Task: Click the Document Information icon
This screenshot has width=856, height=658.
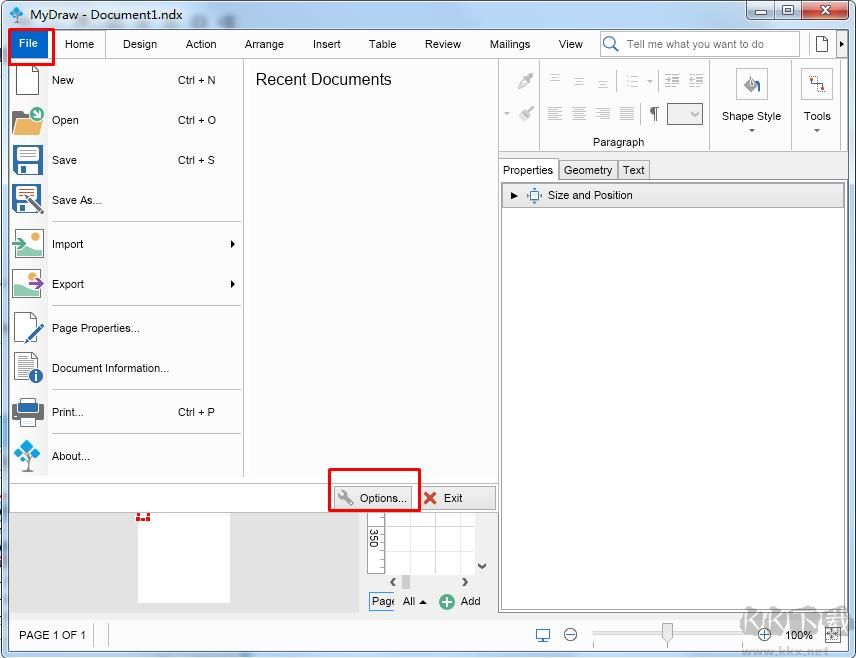Action: [28, 367]
